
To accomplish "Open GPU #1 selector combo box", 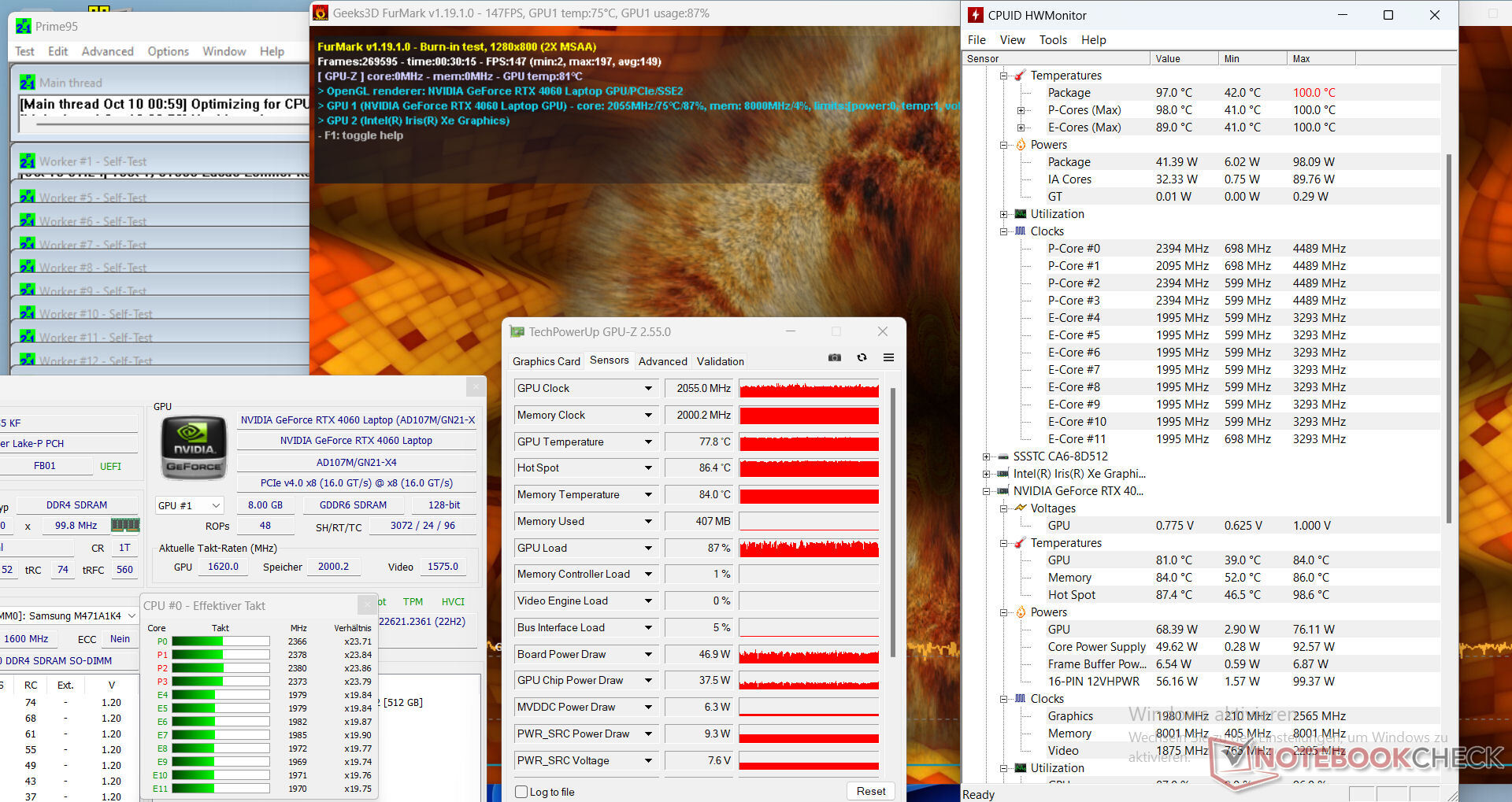I will coord(190,505).
